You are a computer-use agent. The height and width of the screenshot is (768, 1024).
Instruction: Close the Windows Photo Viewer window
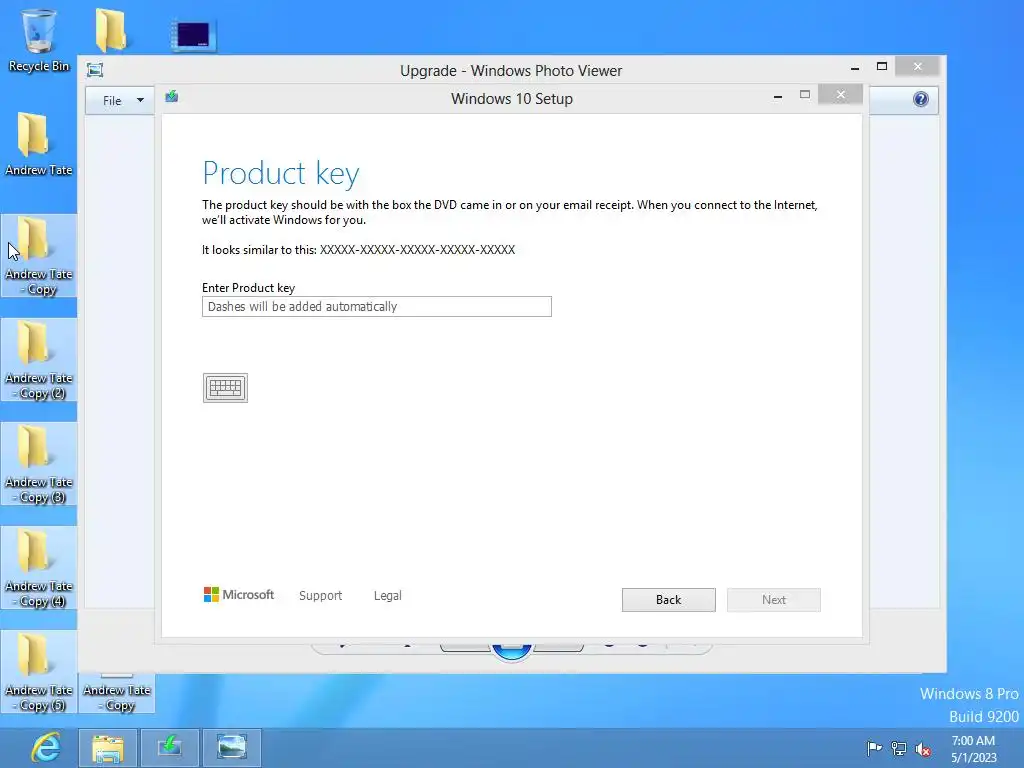pyautogui.click(x=918, y=67)
